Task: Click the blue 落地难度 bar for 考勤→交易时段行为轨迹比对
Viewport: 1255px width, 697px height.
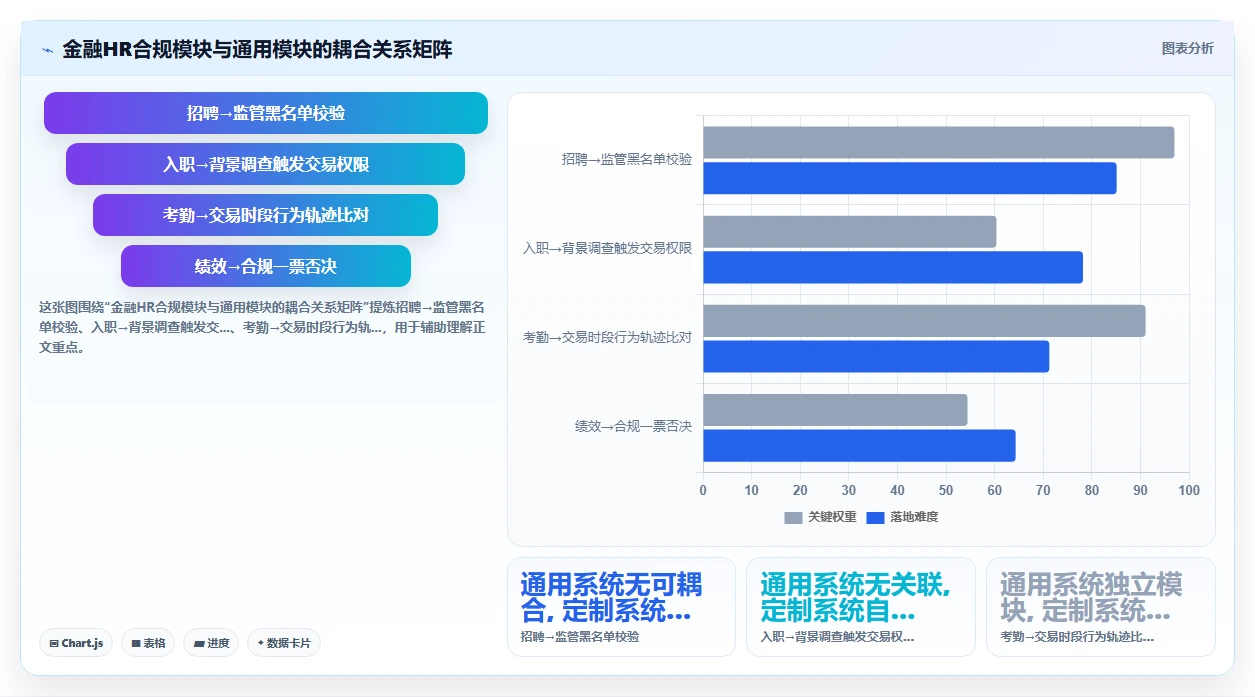Action: (x=876, y=356)
